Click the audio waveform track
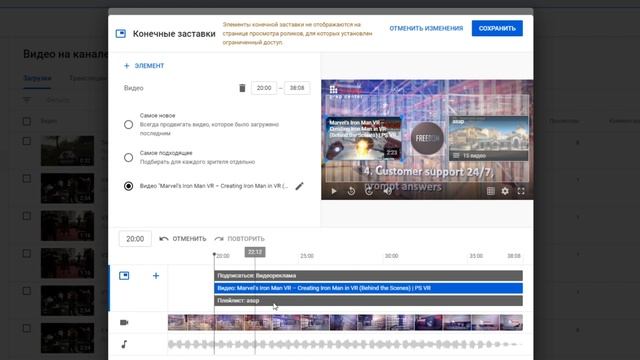 point(345,344)
